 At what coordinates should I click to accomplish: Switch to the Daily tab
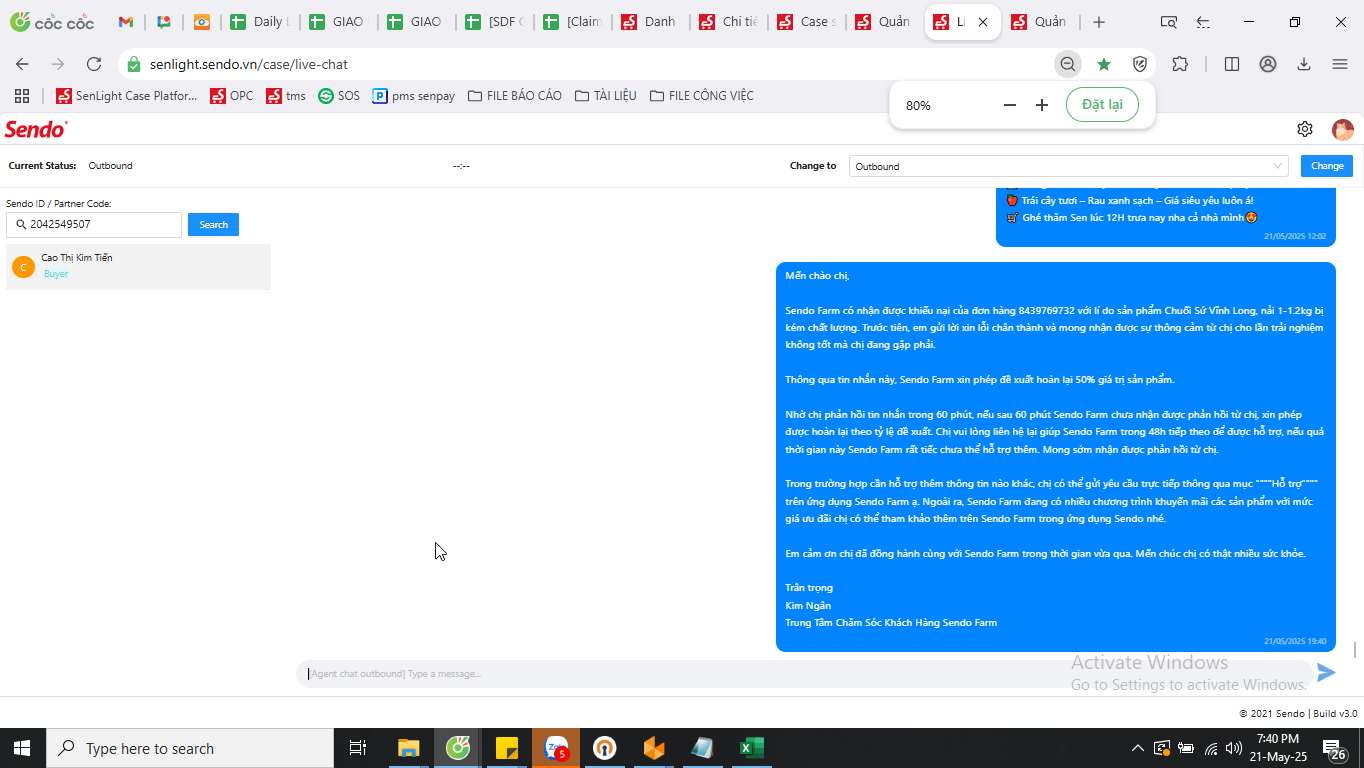coord(260,22)
